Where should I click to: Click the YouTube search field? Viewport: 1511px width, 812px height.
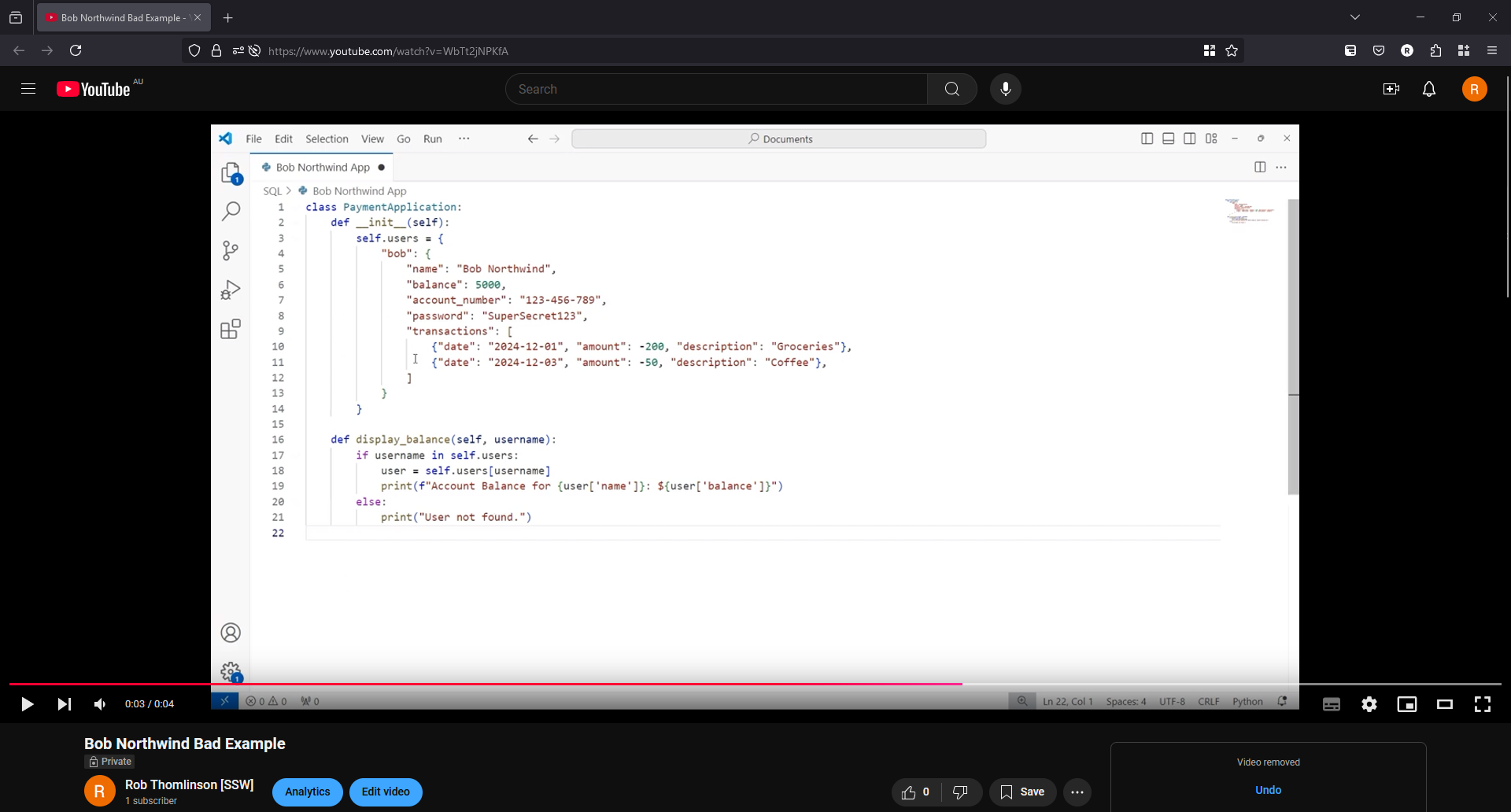point(716,89)
